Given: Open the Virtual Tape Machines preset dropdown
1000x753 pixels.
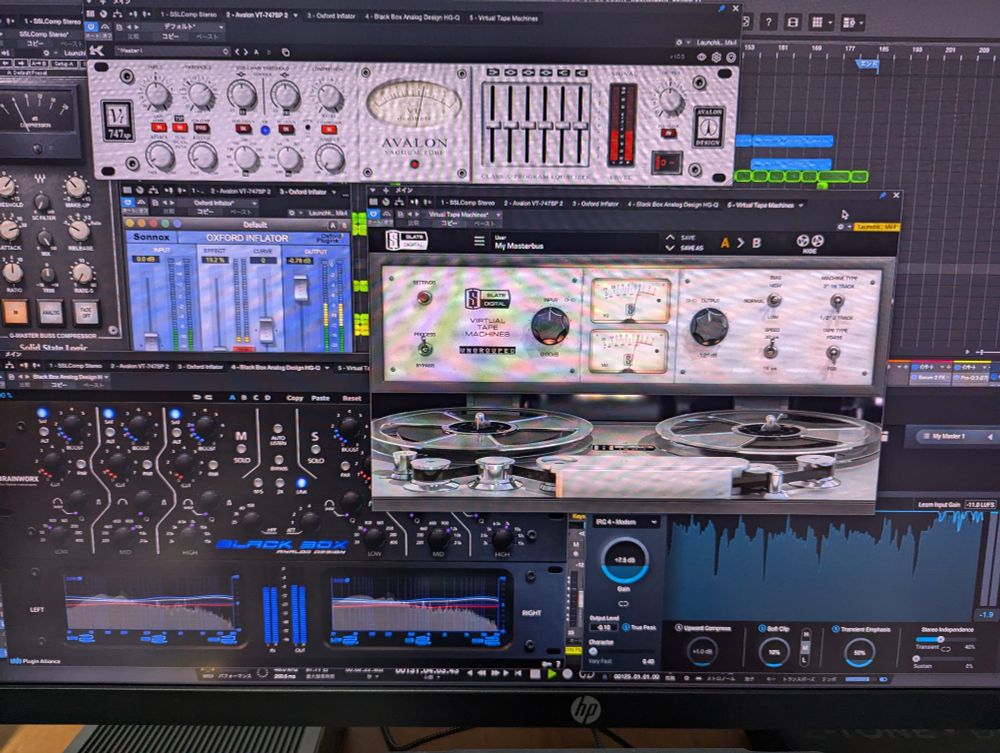Looking at the screenshot, I should pyautogui.click(x=464, y=215).
